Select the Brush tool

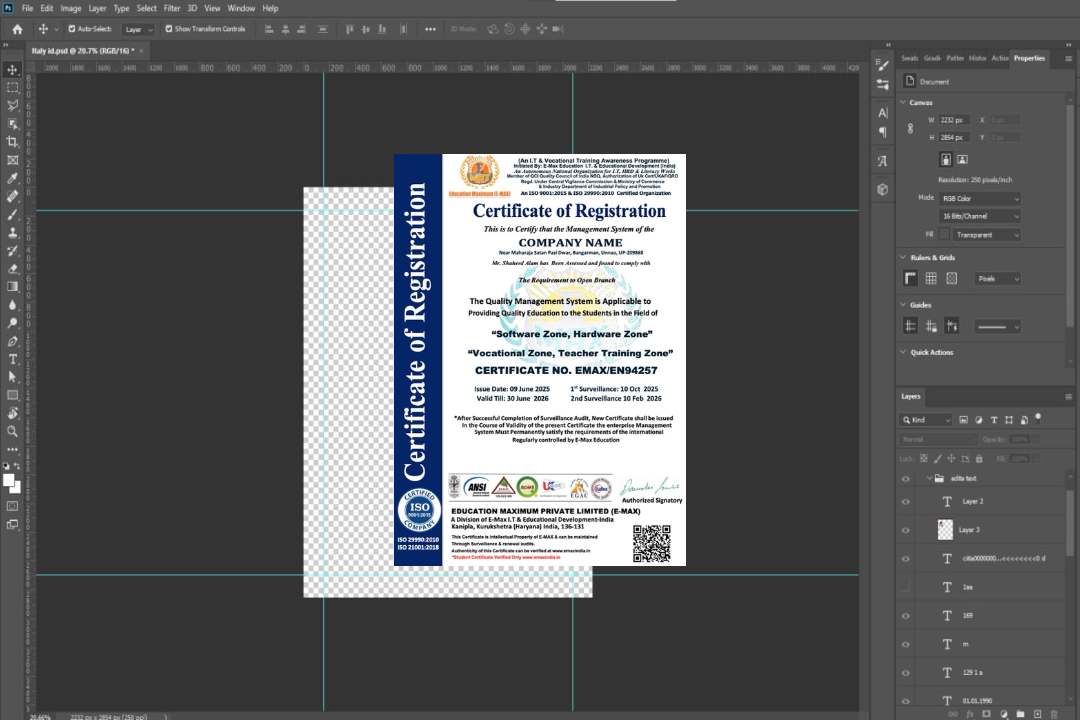[12, 214]
